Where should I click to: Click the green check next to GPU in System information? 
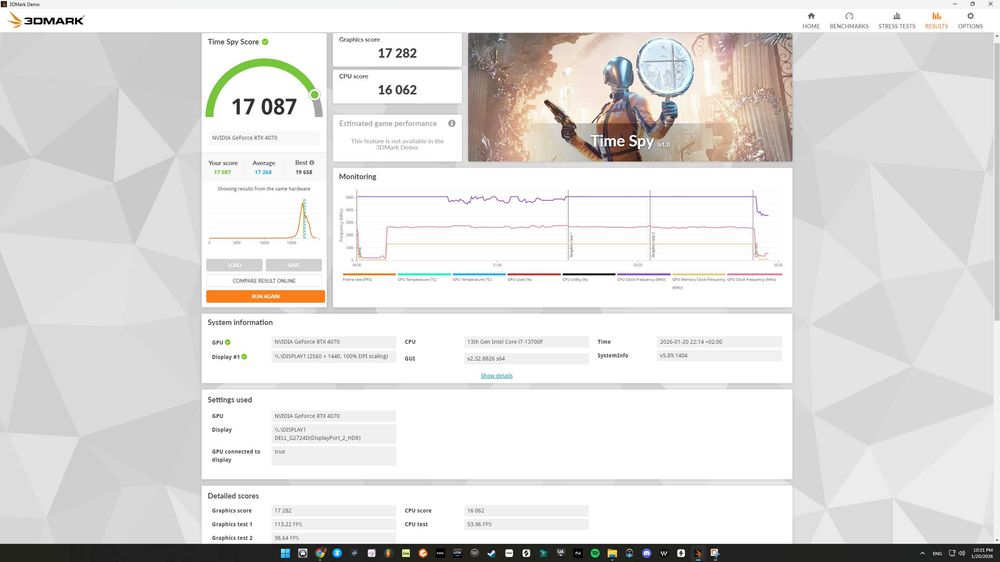click(228, 343)
